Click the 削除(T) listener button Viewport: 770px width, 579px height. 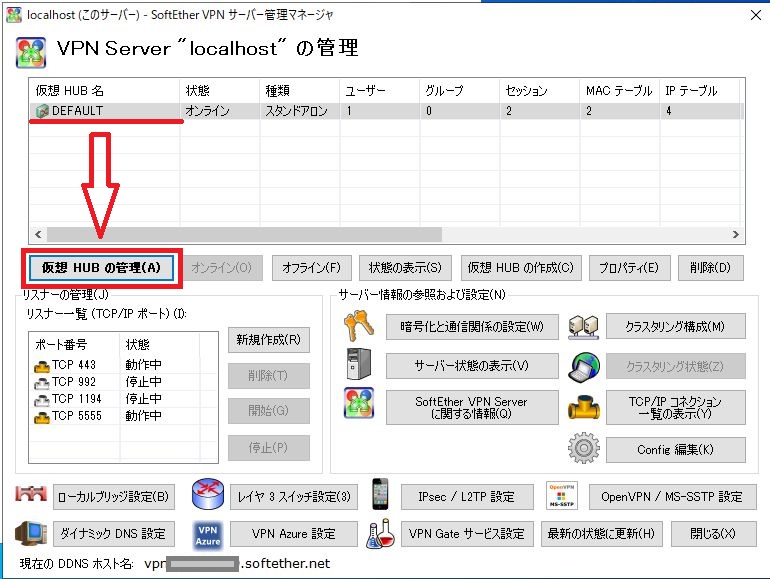click(269, 376)
